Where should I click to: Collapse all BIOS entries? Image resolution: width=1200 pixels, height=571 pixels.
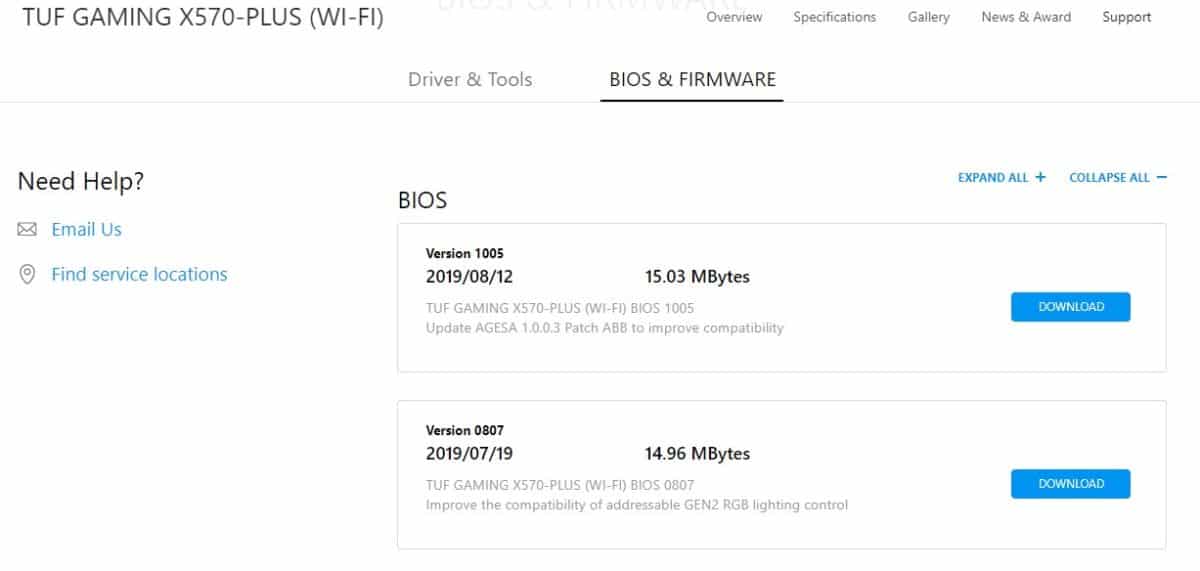1118,177
